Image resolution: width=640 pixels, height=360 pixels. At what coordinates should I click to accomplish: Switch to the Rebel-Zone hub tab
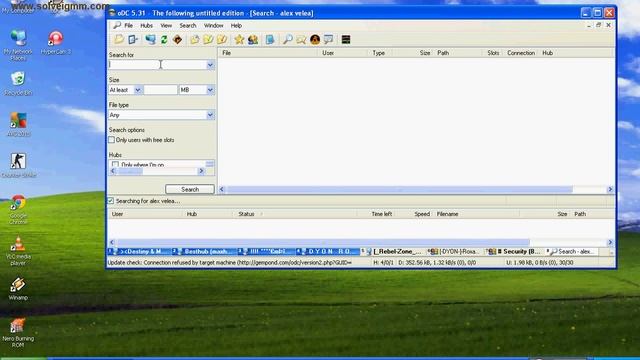tap(393, 251)
